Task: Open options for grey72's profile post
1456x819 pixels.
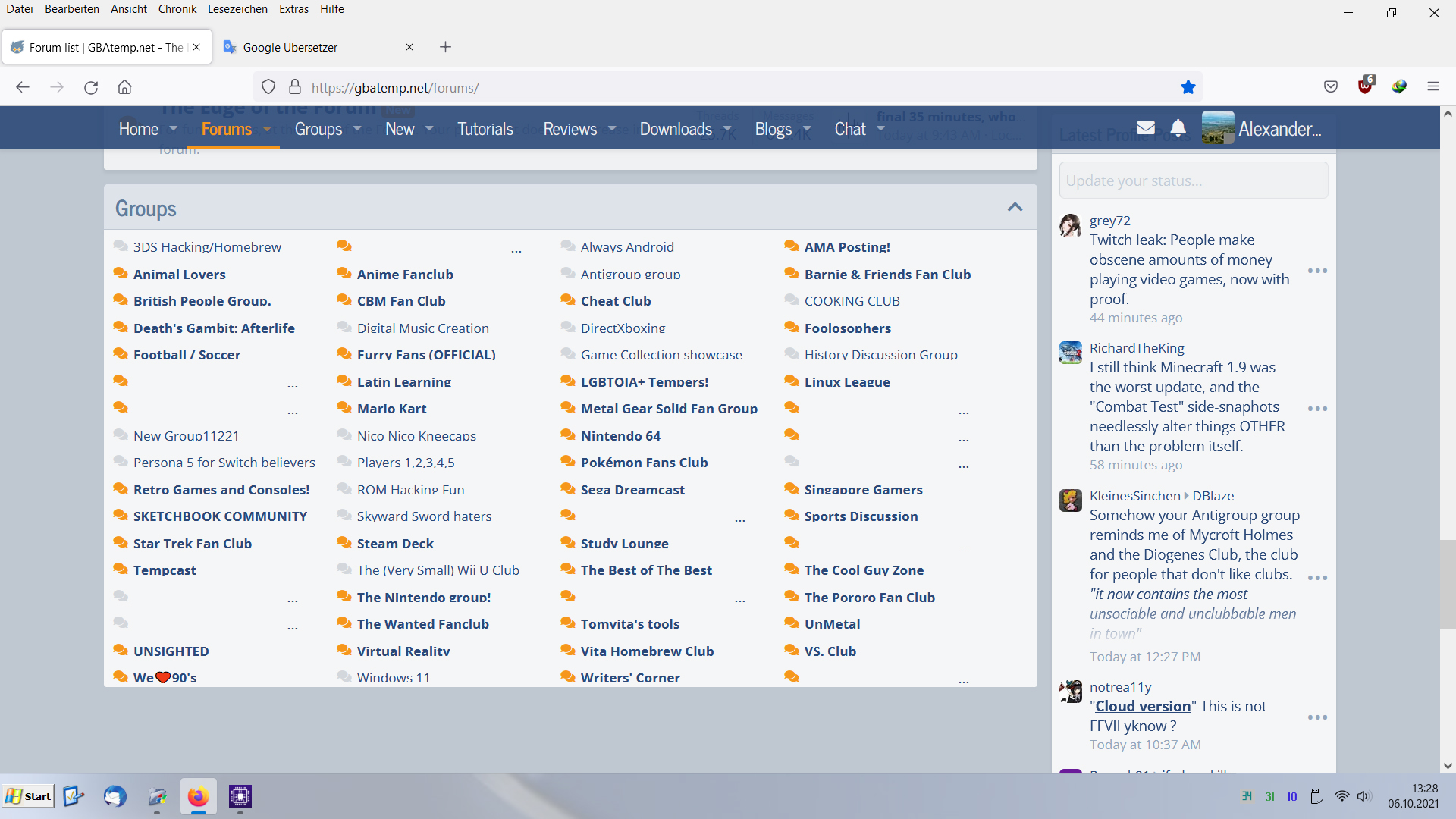Action: tap(1317, 271)
